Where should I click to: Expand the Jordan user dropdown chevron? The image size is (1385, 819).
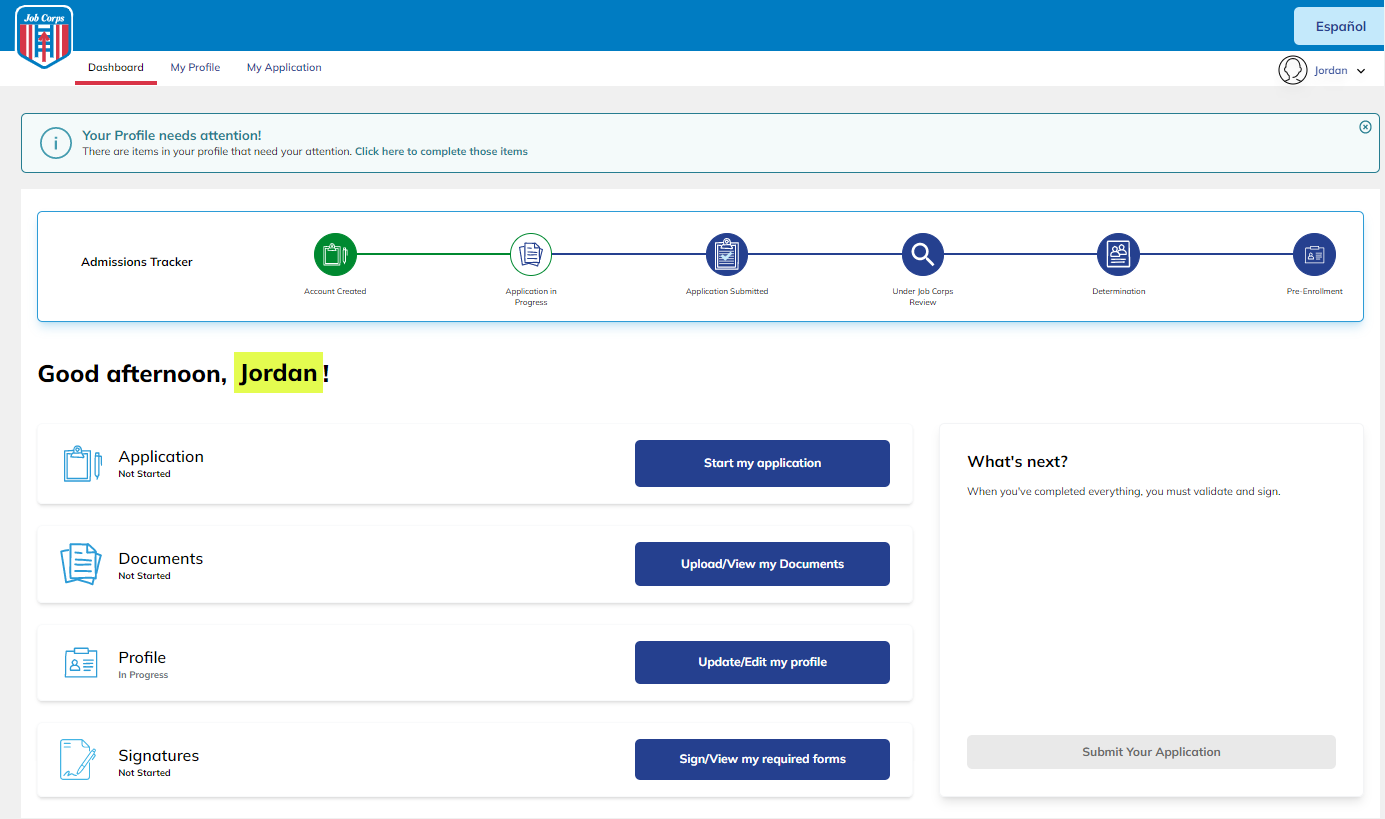pyautogui.click(x=1361, y=71)
